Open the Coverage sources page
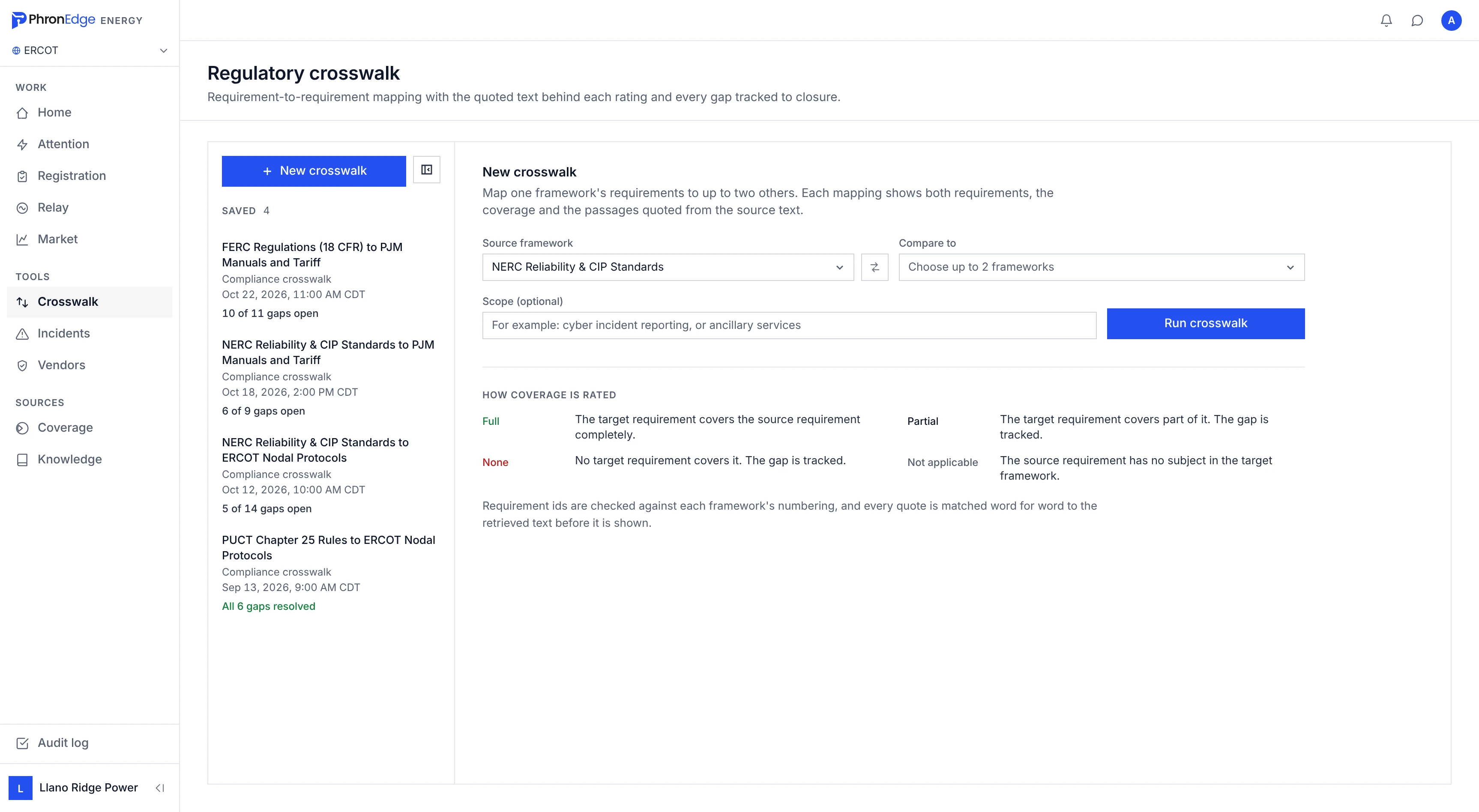This screenshot has height=812, width=1479. tap(89, 427)
